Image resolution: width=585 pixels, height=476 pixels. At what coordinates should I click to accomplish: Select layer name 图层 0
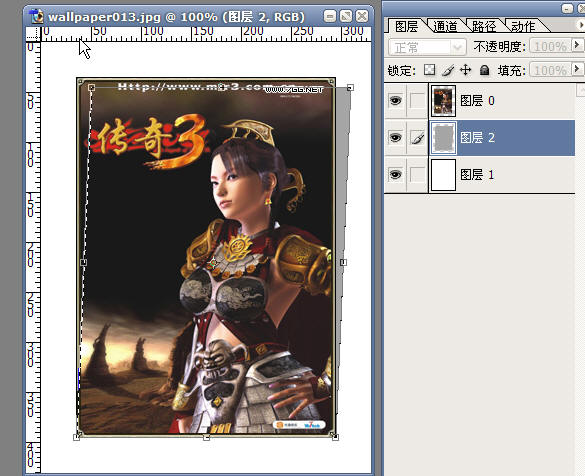pos(477,101)
